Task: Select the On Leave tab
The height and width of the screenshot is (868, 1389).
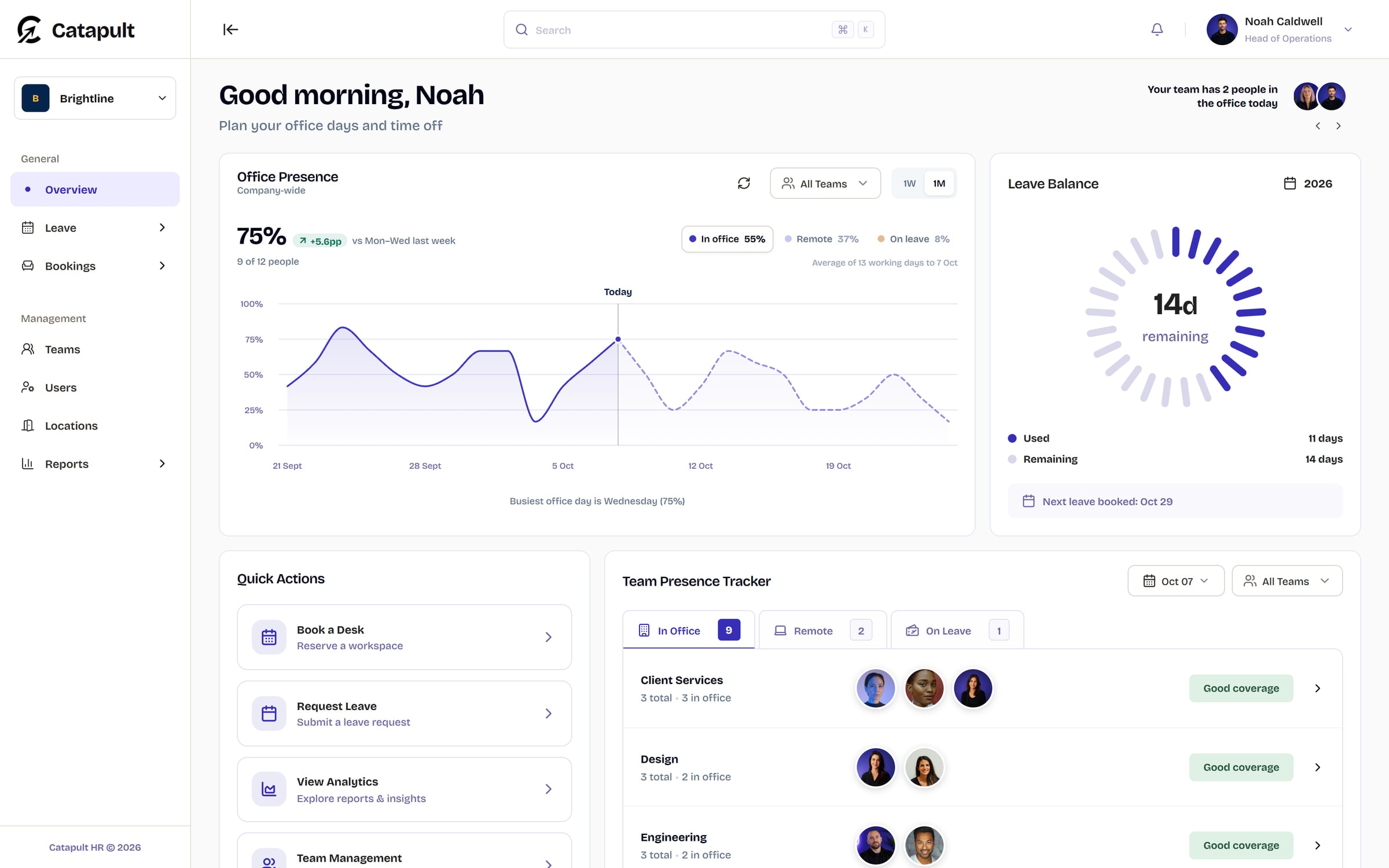Action: click(957, 630)
